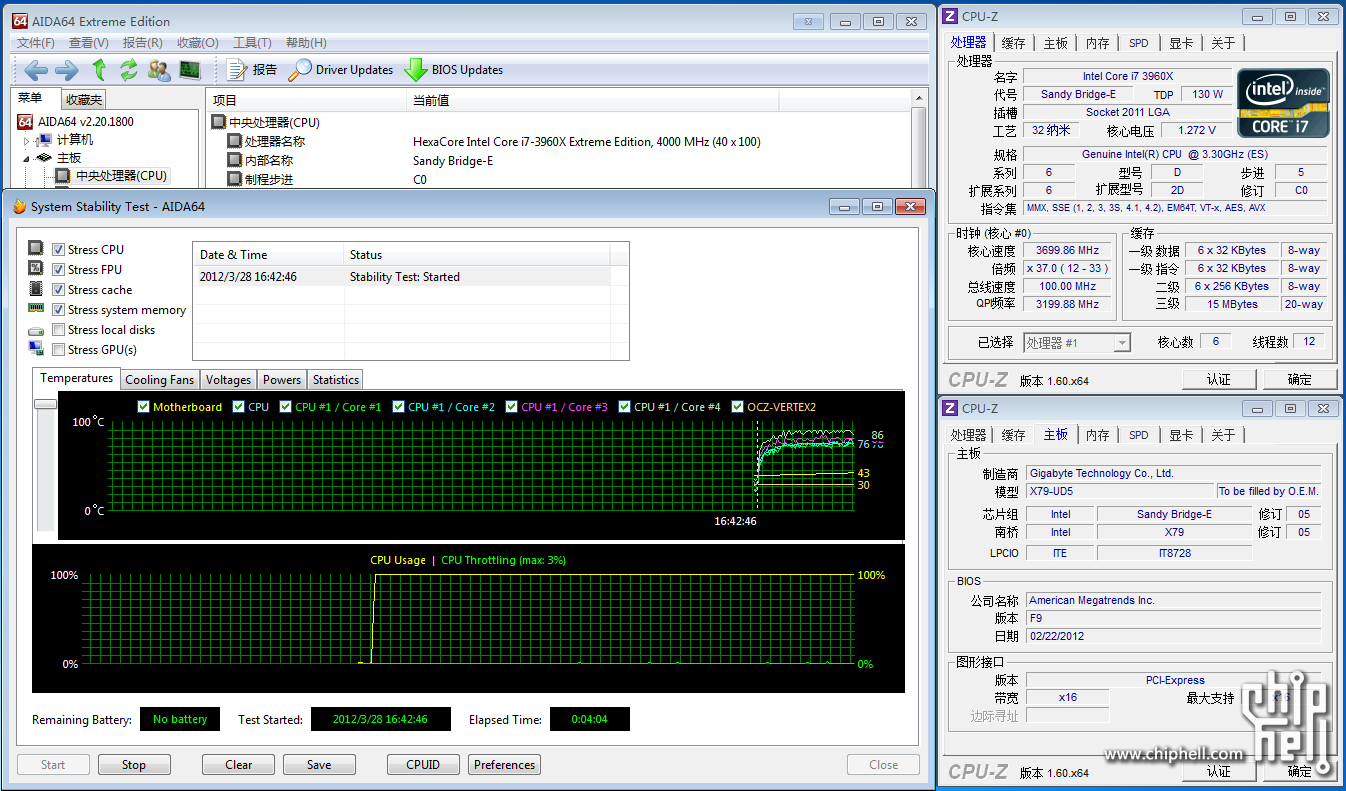Click the Stop button
Screen dimensions: 1346x791
click(134, 765)
